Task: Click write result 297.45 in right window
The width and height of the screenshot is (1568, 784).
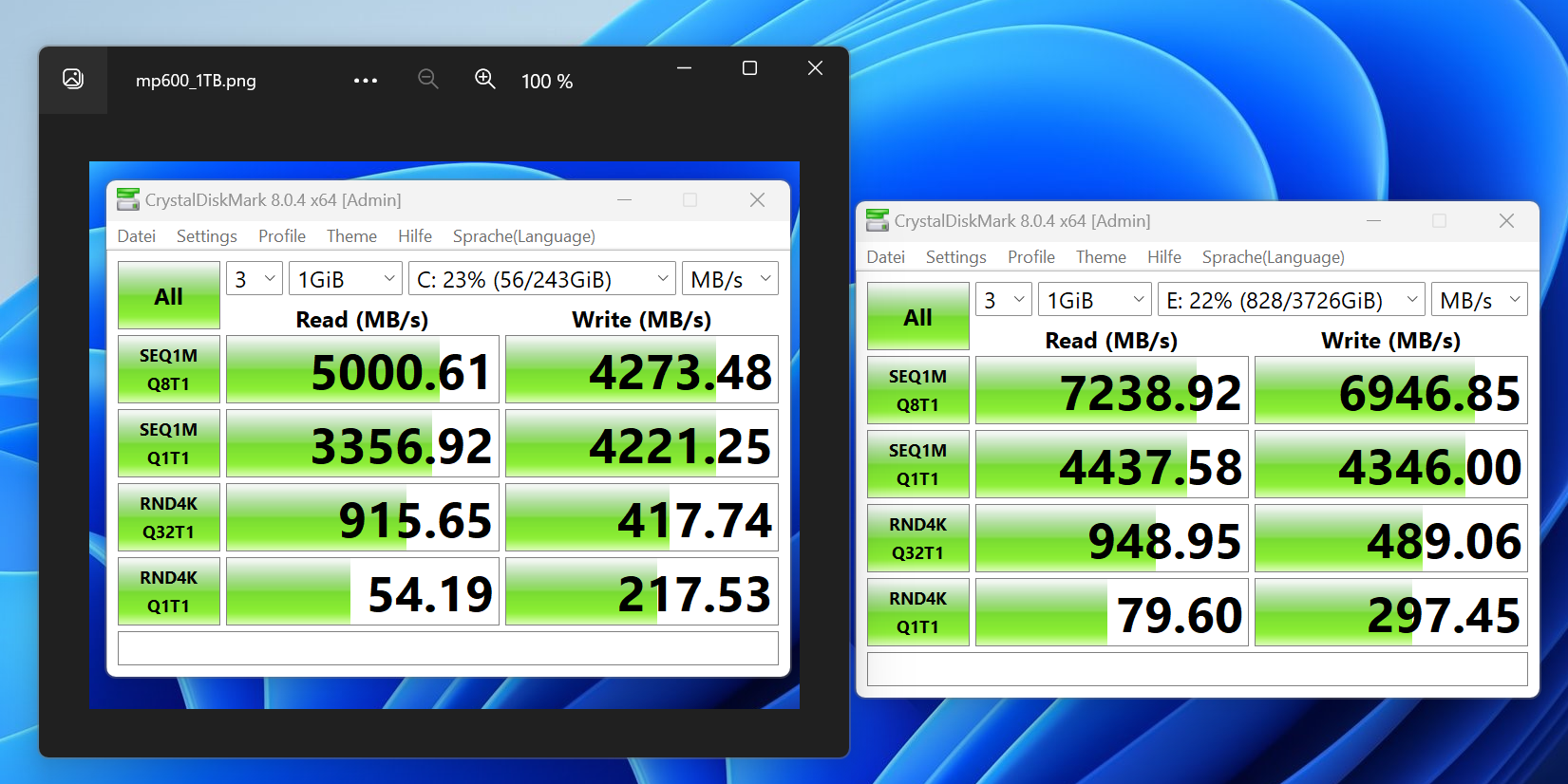Action: (x=1391, y=612)
